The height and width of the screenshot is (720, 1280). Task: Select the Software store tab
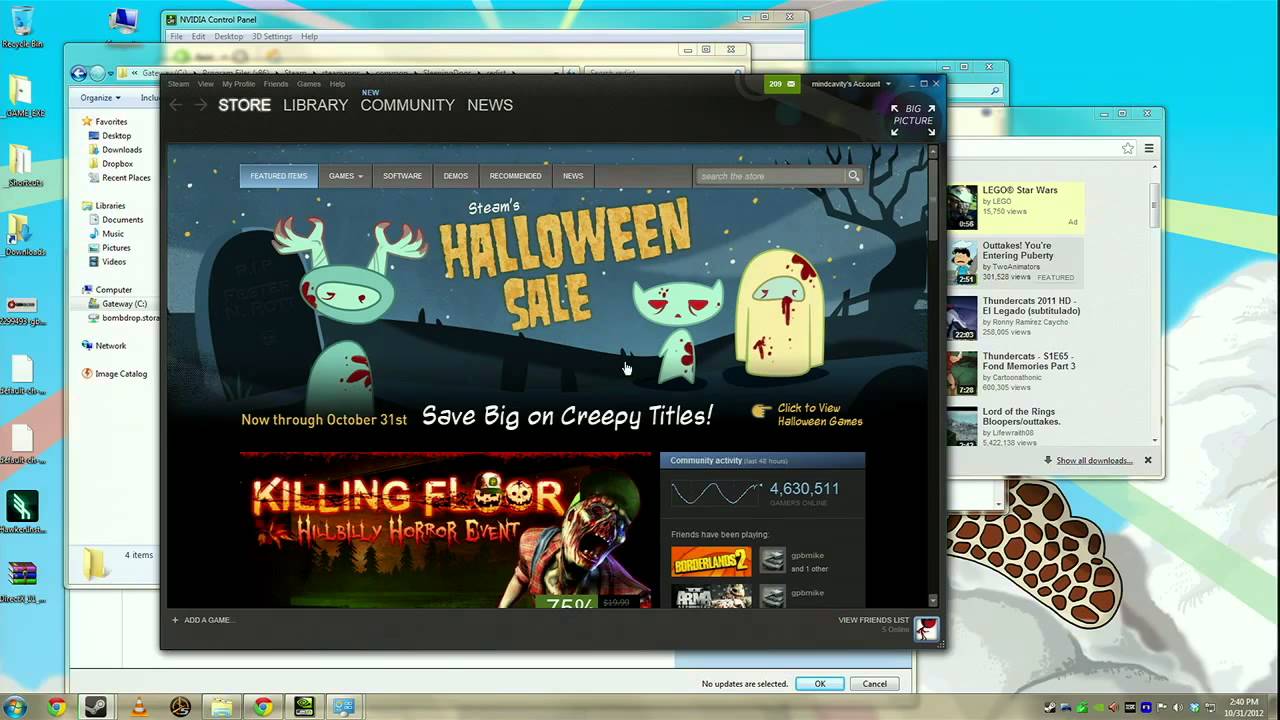click(402, 176)
